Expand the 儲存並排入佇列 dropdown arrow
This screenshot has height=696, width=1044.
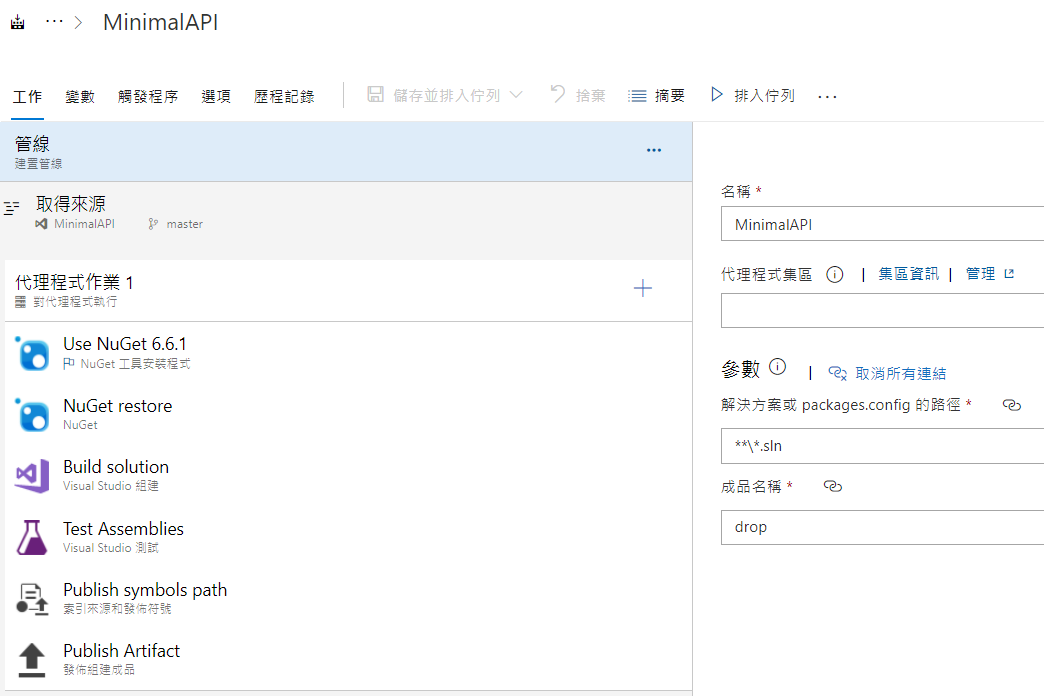[516, 95]
